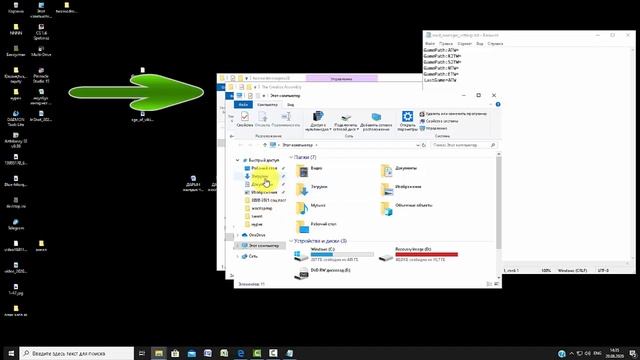Select Pinnacle Studio desktop shortcut
640x360 pixels.
point(41,75)
